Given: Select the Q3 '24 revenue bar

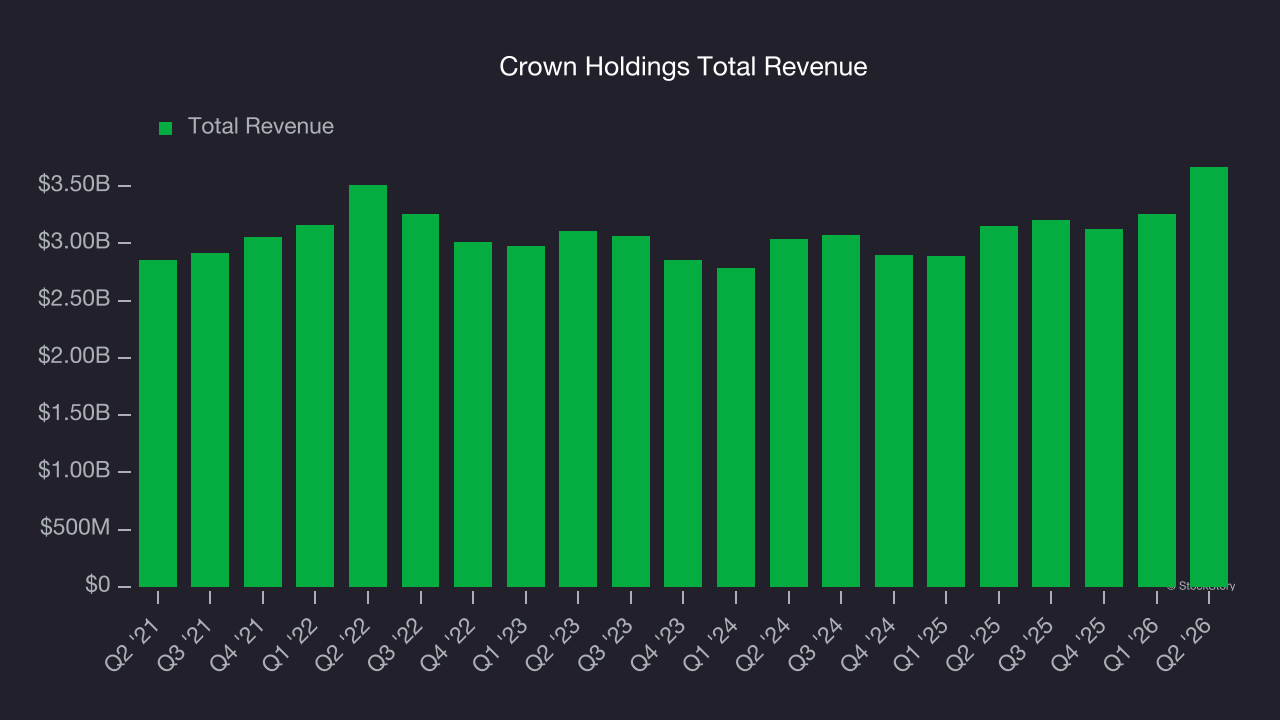Looking at the screenshot, I should point(841,411).
